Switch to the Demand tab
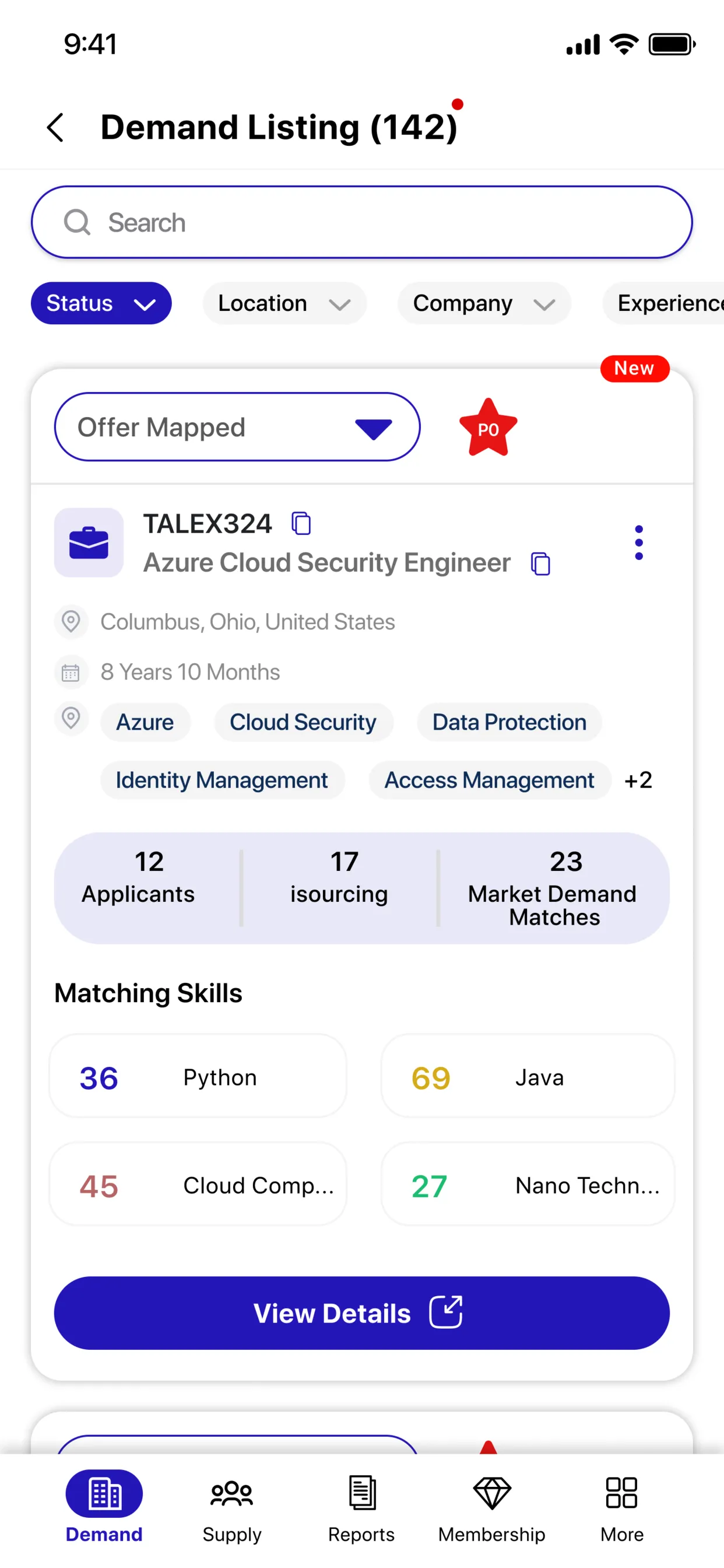This screenshot has height=1568, width=724. pyautogui.click(x=104, y=1507)
